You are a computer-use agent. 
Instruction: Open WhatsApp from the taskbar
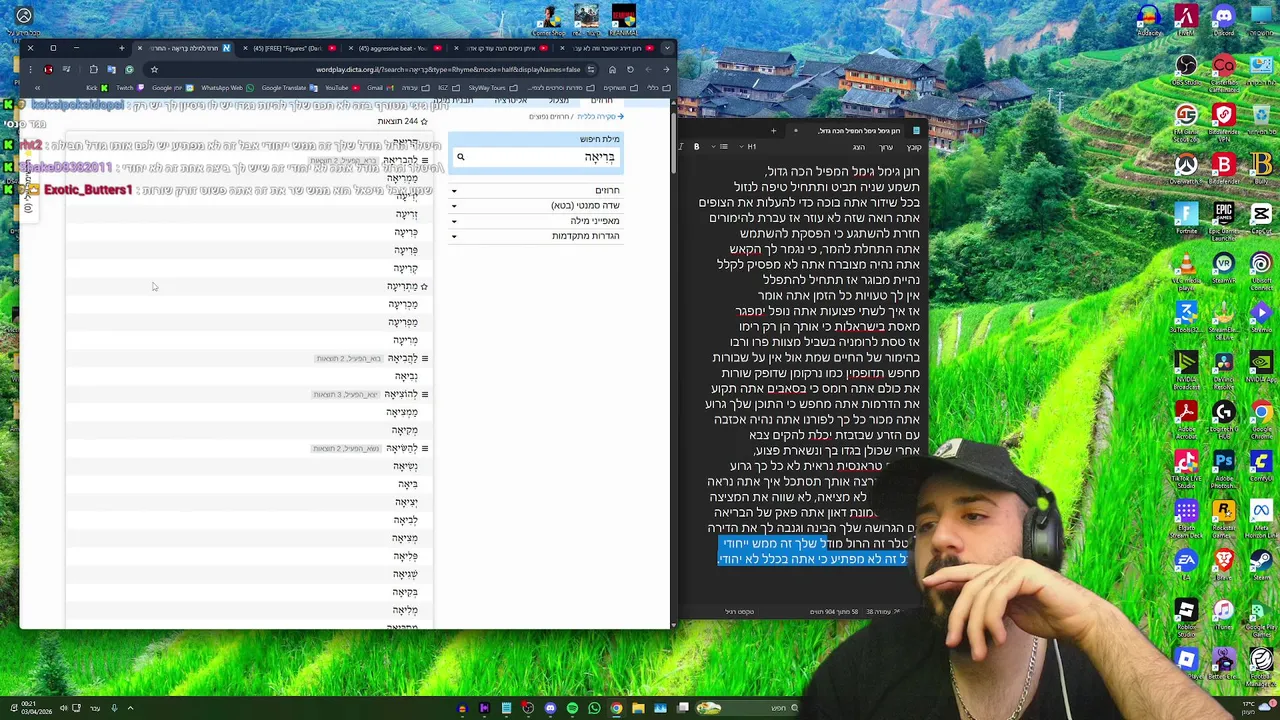pos(594,708)
